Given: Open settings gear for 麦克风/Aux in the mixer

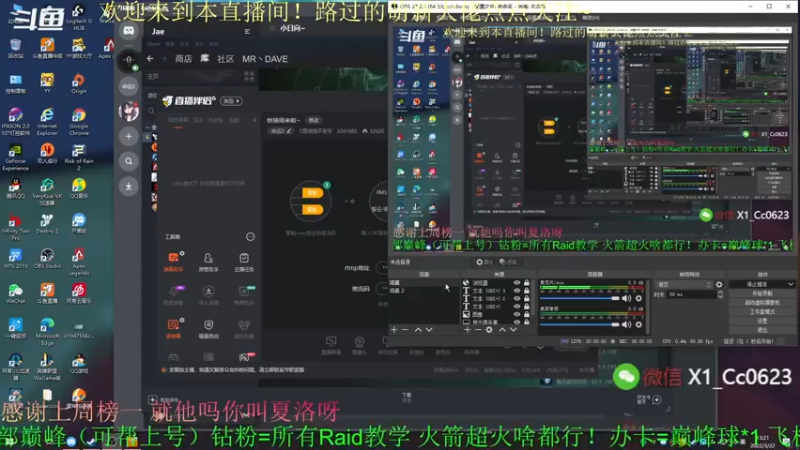Looking at the screenshot, I should tap(638, 298).
